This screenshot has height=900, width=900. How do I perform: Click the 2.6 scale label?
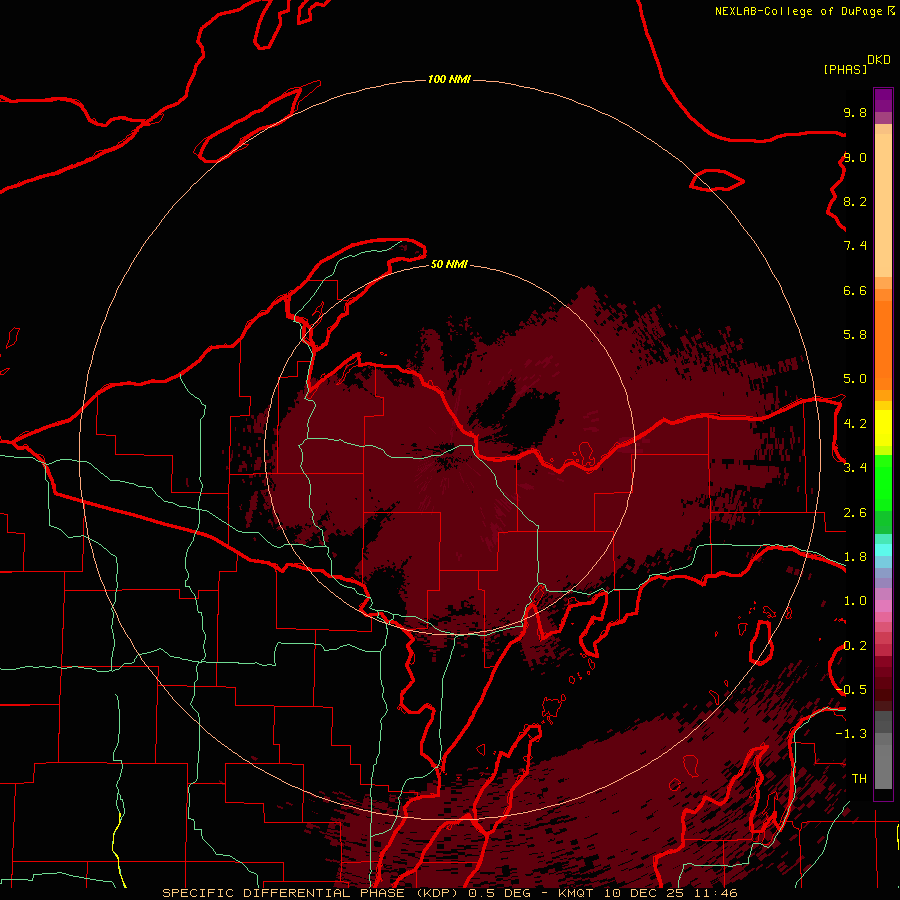855,513
